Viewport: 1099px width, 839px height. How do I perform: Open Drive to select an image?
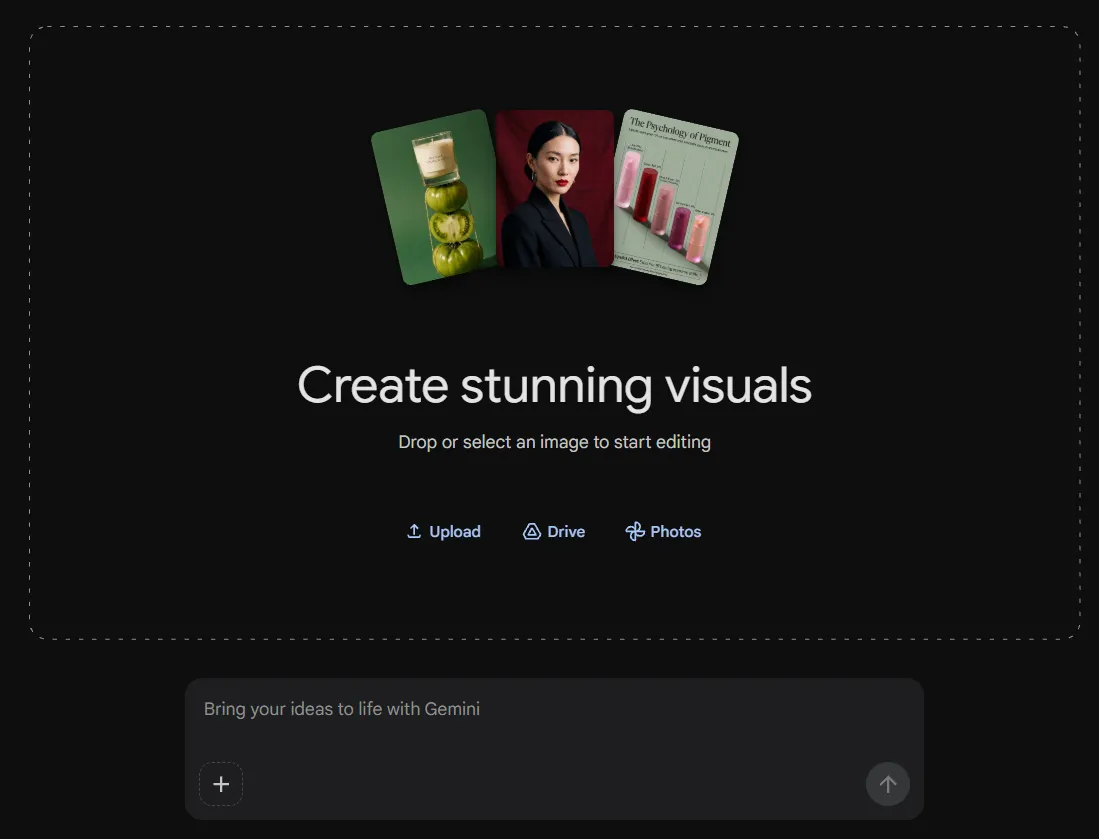554,532
